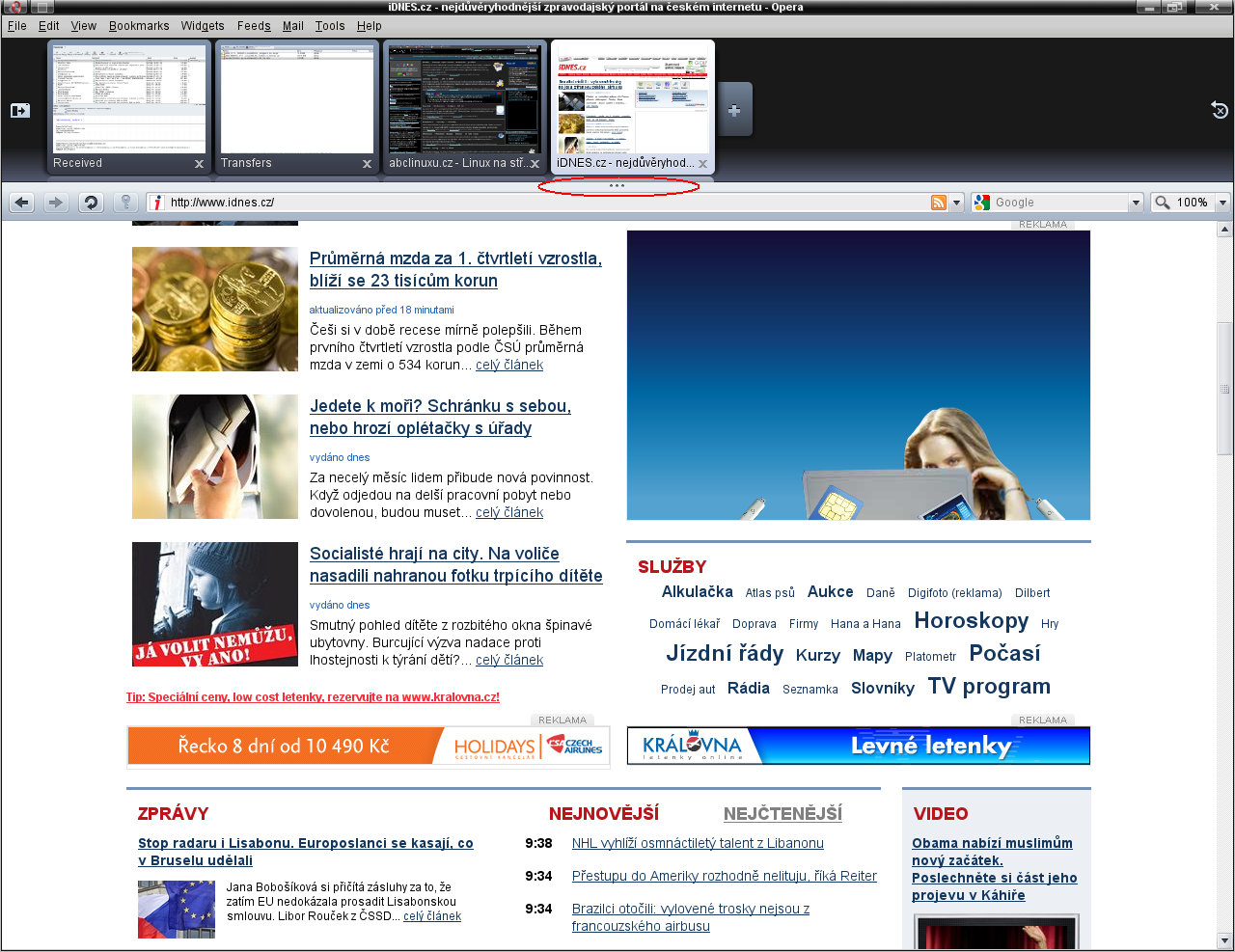The image size is (1235, 952).
Task: Open Slovníky service link
Action: (x=883, y=689)
